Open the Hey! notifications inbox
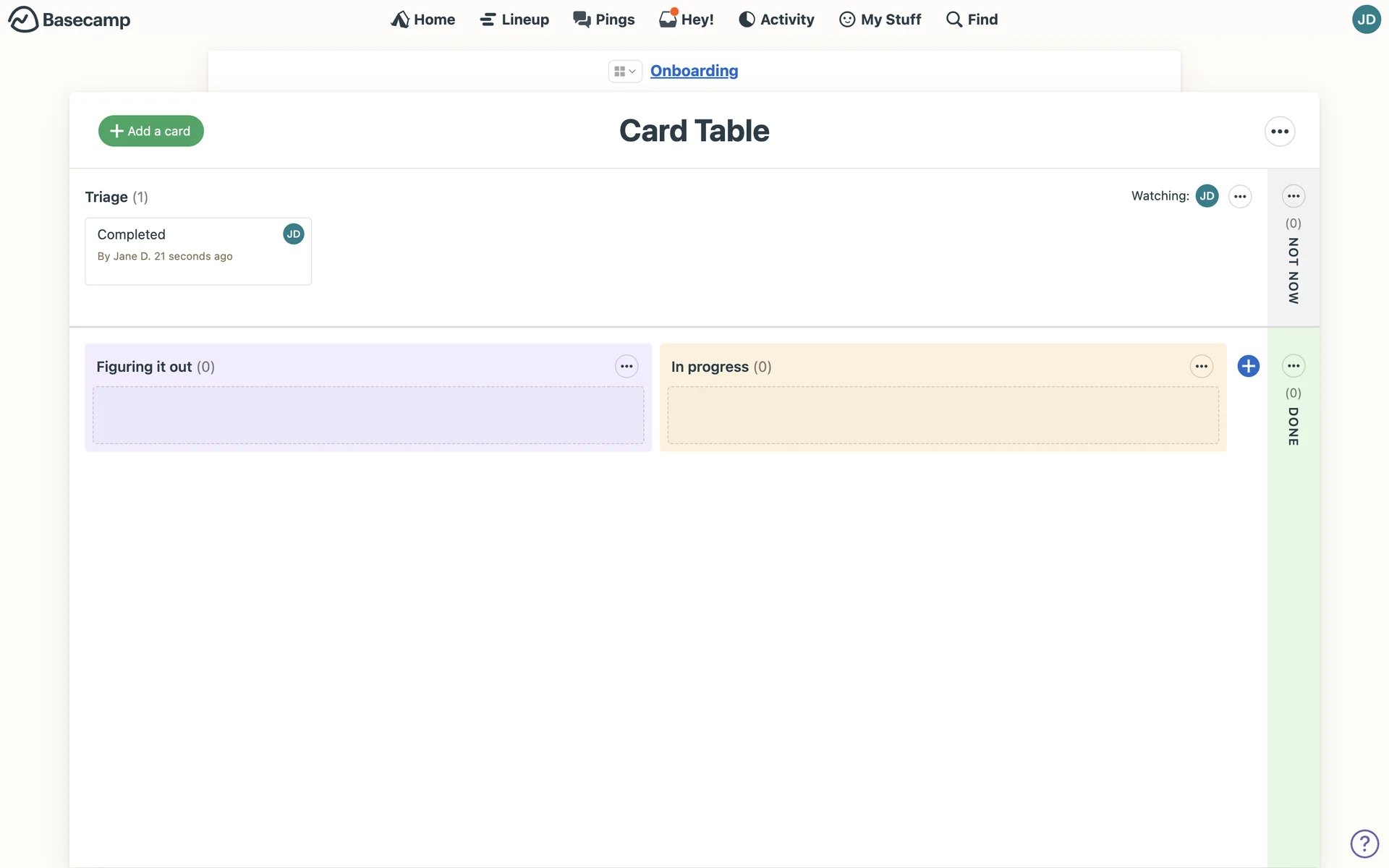 pos(686,20)
